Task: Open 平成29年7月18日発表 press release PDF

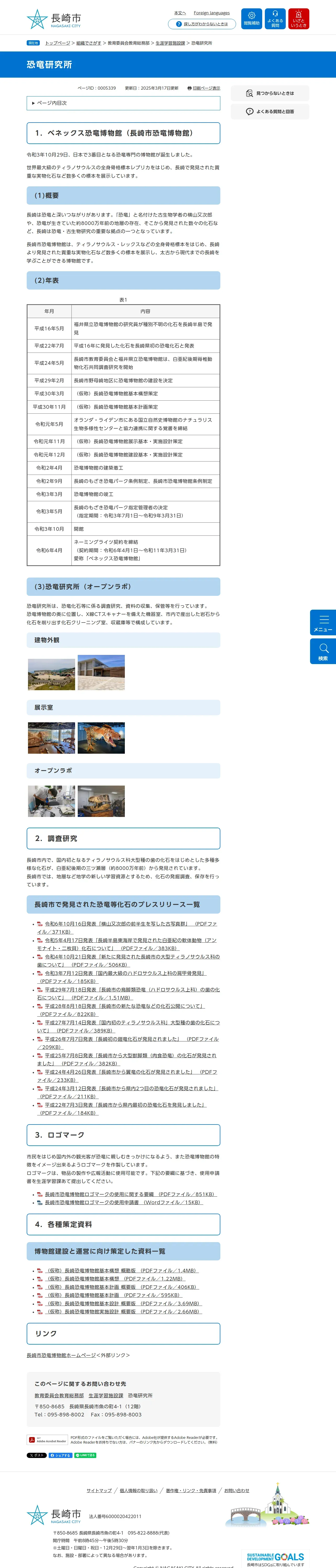Action: (128, 993)
